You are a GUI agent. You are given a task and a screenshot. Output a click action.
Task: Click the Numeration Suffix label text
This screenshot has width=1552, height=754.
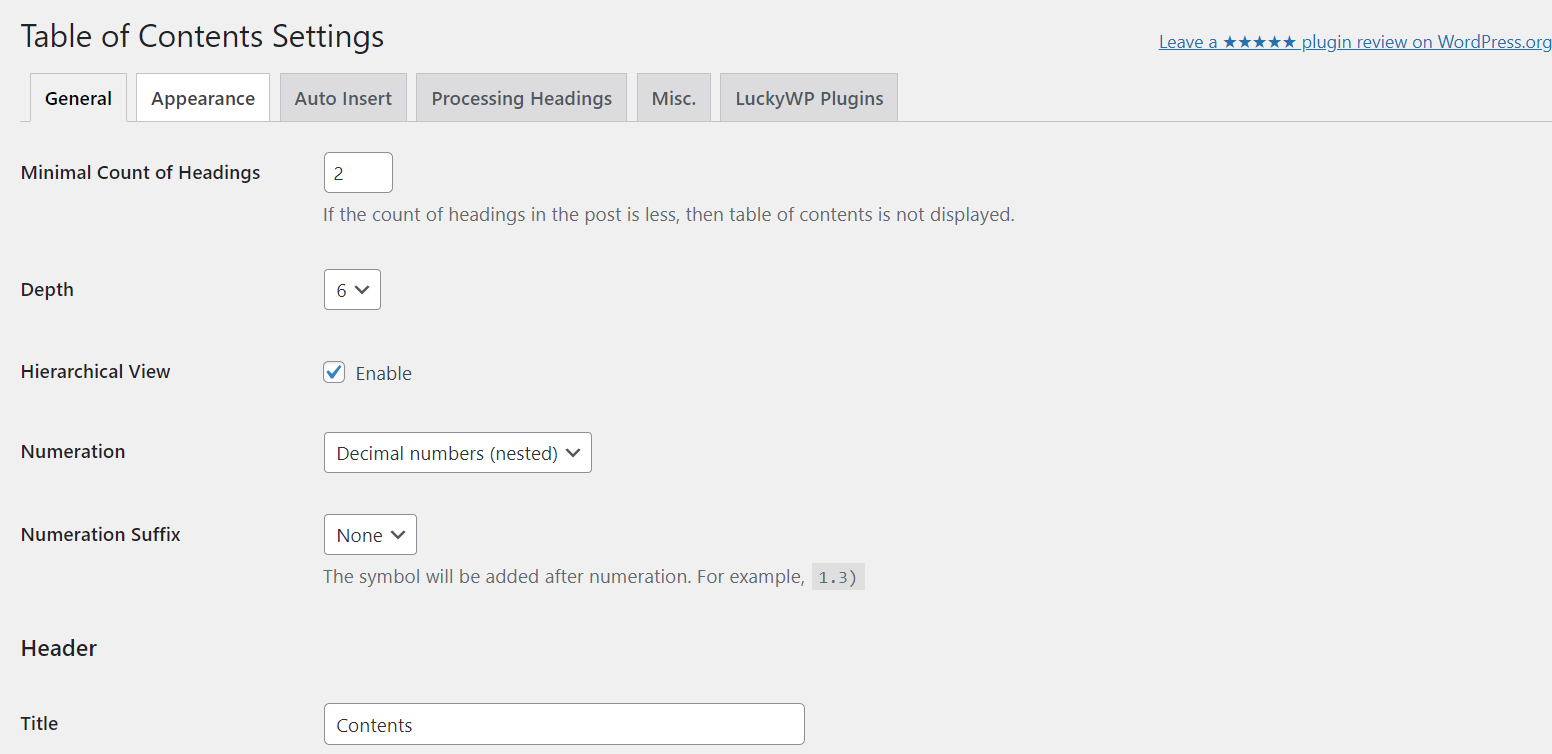click(101, 535)
